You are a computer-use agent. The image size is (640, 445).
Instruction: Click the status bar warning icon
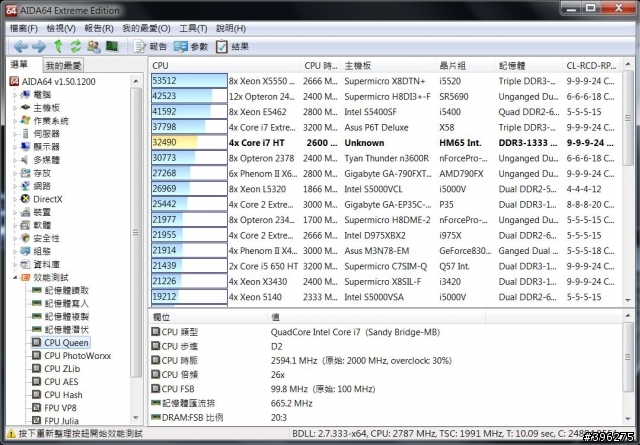coord(11,434)
